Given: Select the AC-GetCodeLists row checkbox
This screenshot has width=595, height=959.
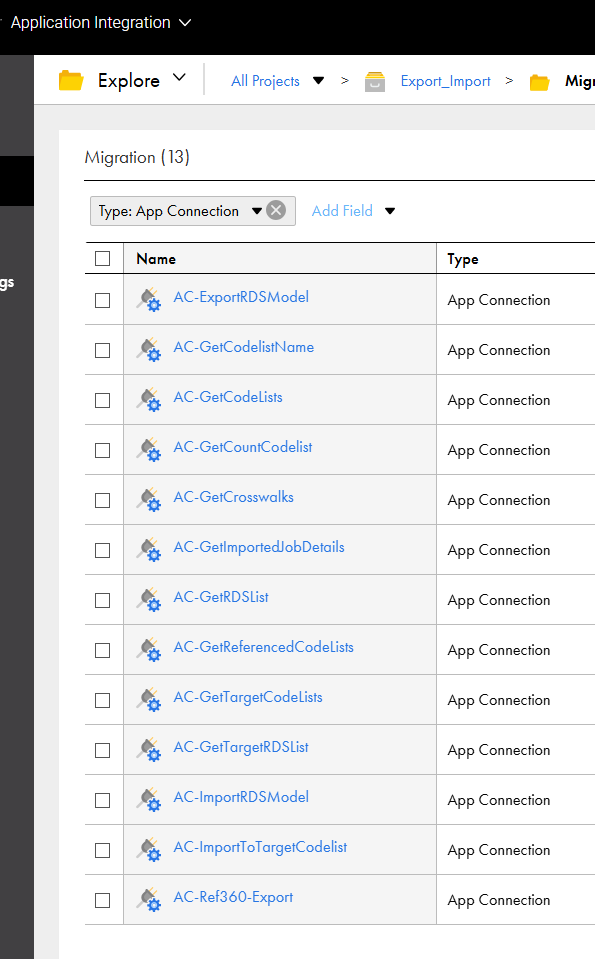Looking at the screenshot, I should click(x=103, y=401).
